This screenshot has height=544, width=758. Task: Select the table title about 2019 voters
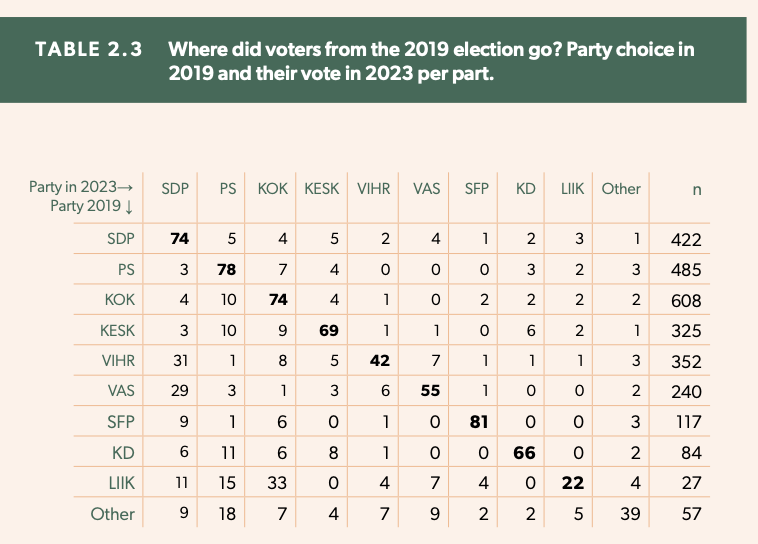[431, 61]
